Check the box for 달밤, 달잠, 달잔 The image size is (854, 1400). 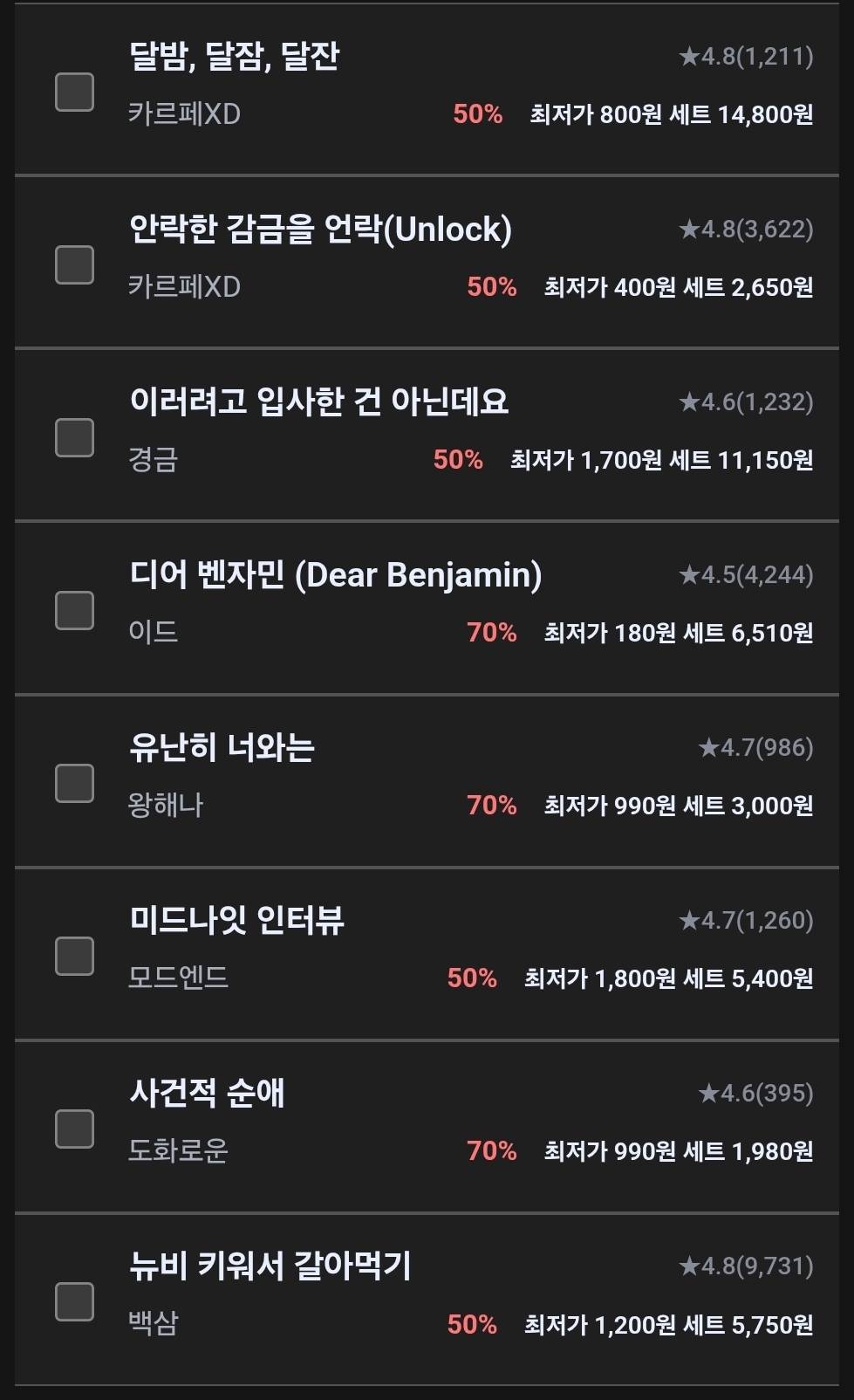pyautogui.click(x=74, y=92)
